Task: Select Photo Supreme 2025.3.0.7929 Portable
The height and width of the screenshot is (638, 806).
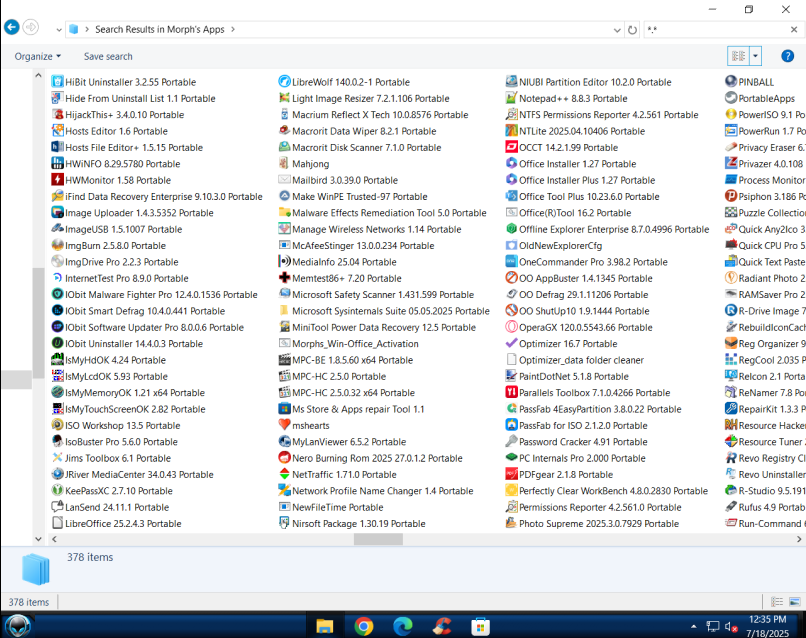Action: 598,523
